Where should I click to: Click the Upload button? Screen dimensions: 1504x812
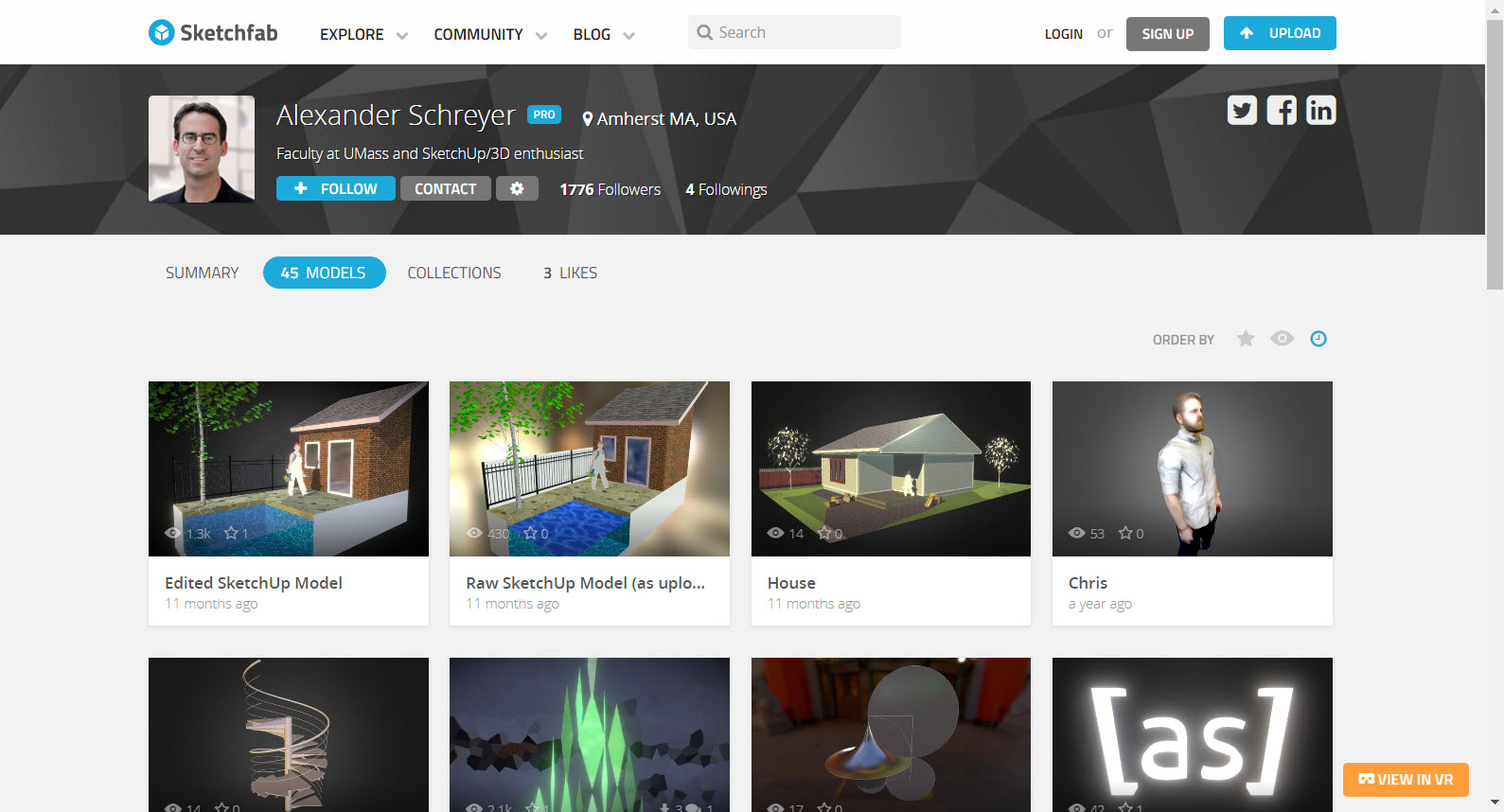pyautogui.click(x=1279, y=33)
